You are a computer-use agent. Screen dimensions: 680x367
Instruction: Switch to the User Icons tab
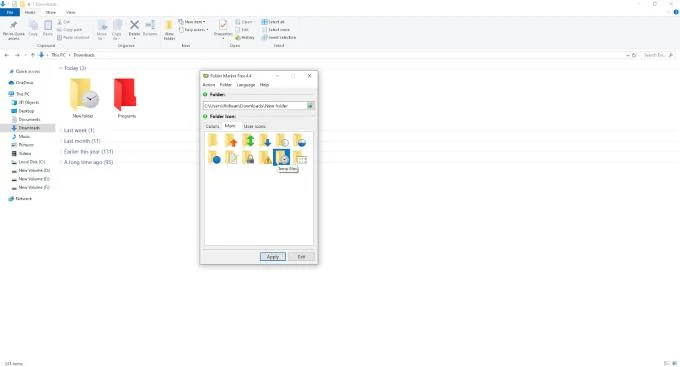tap(255, 126)
